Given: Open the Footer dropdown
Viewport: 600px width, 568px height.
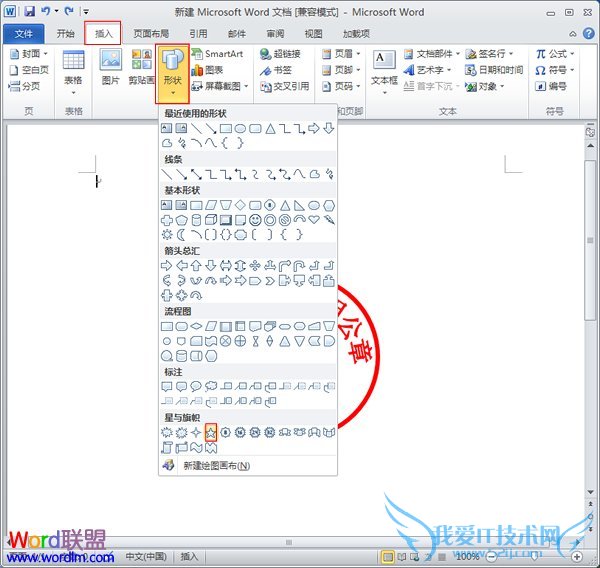Looking at the screenshot, I should (341, 70).
